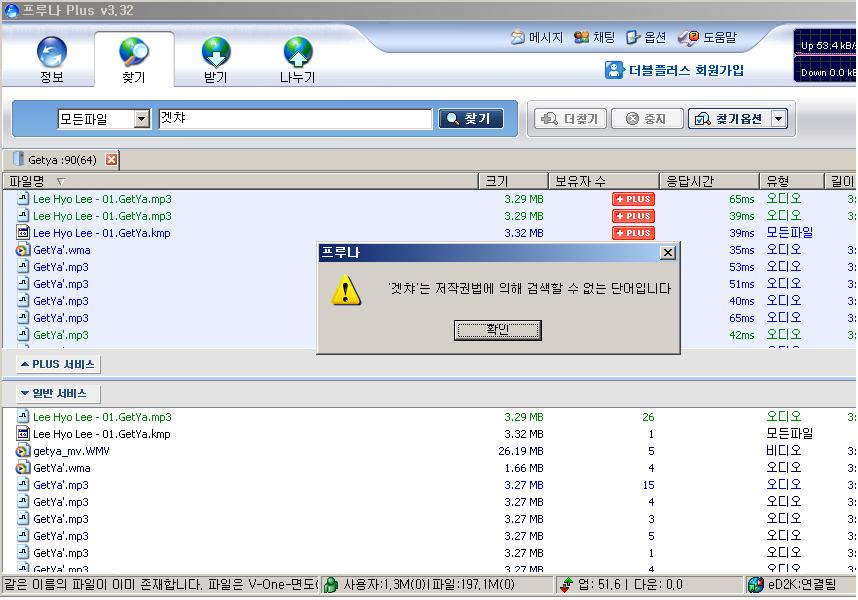Sort results by the 크기 column header
This screenshot has width=858, height=600.
coord(513,181)
